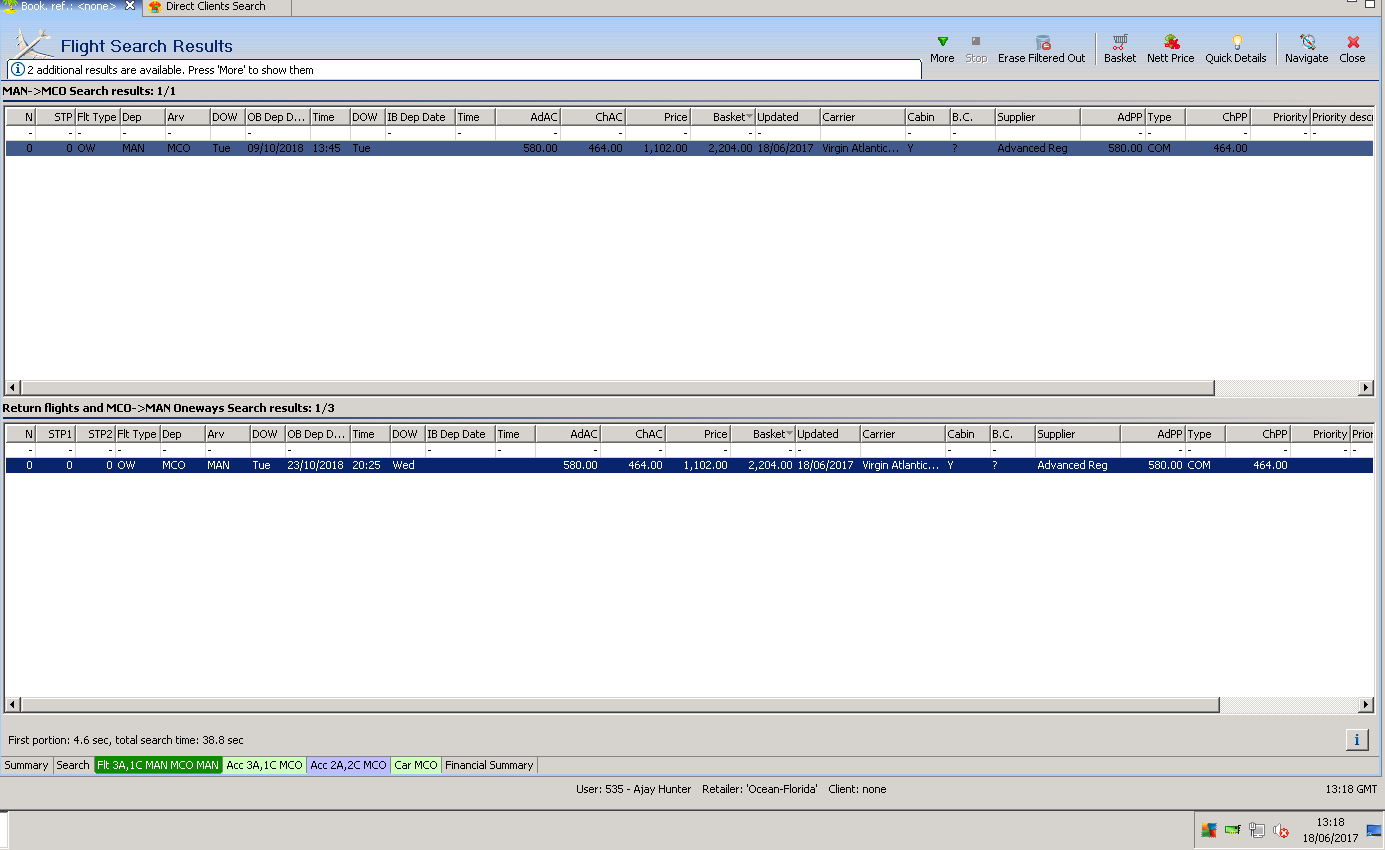Click the 20:25 departure time cell
The width and height of the screenshot is (1385, 850).
pos(369,465)
